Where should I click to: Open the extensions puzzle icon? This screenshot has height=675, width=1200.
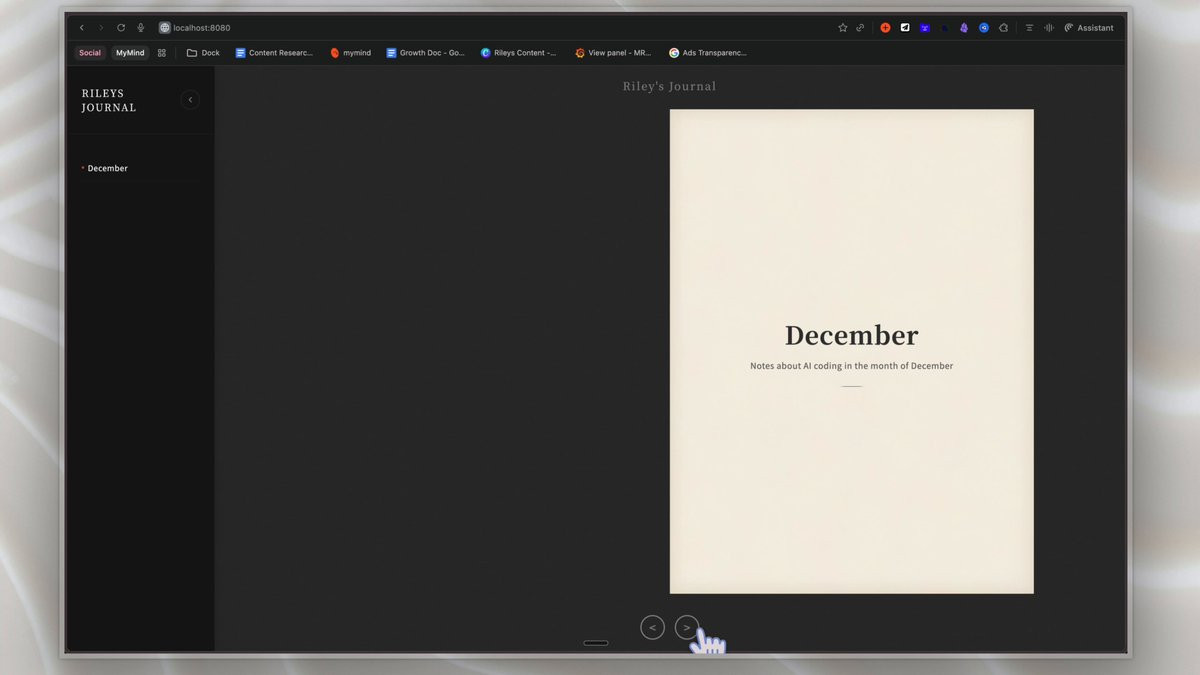coord(1004,28)
